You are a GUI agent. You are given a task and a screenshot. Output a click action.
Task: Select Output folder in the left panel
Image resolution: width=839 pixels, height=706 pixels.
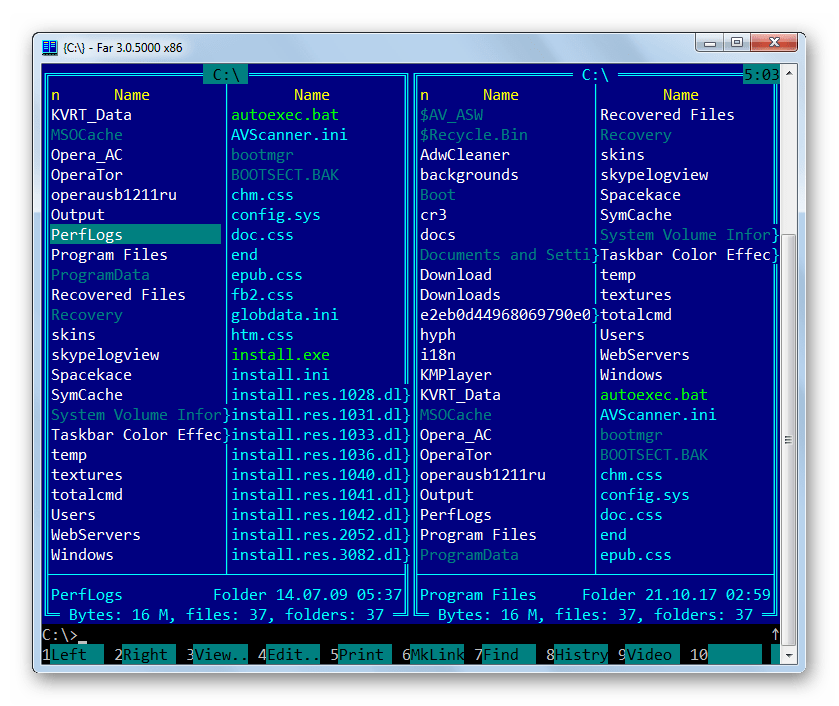[x=78, y=215]
